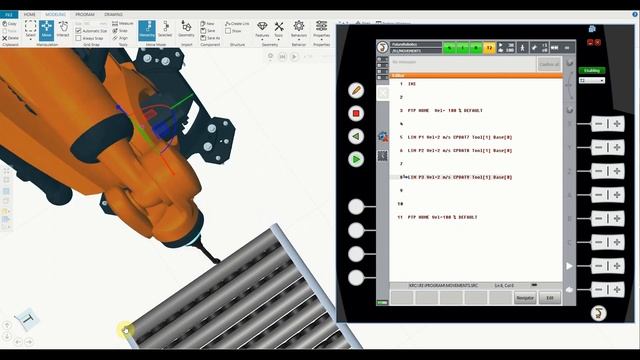Choose Hierarchy move mode
This screenshot has height=360, width=640.
(x=147, y=30)
